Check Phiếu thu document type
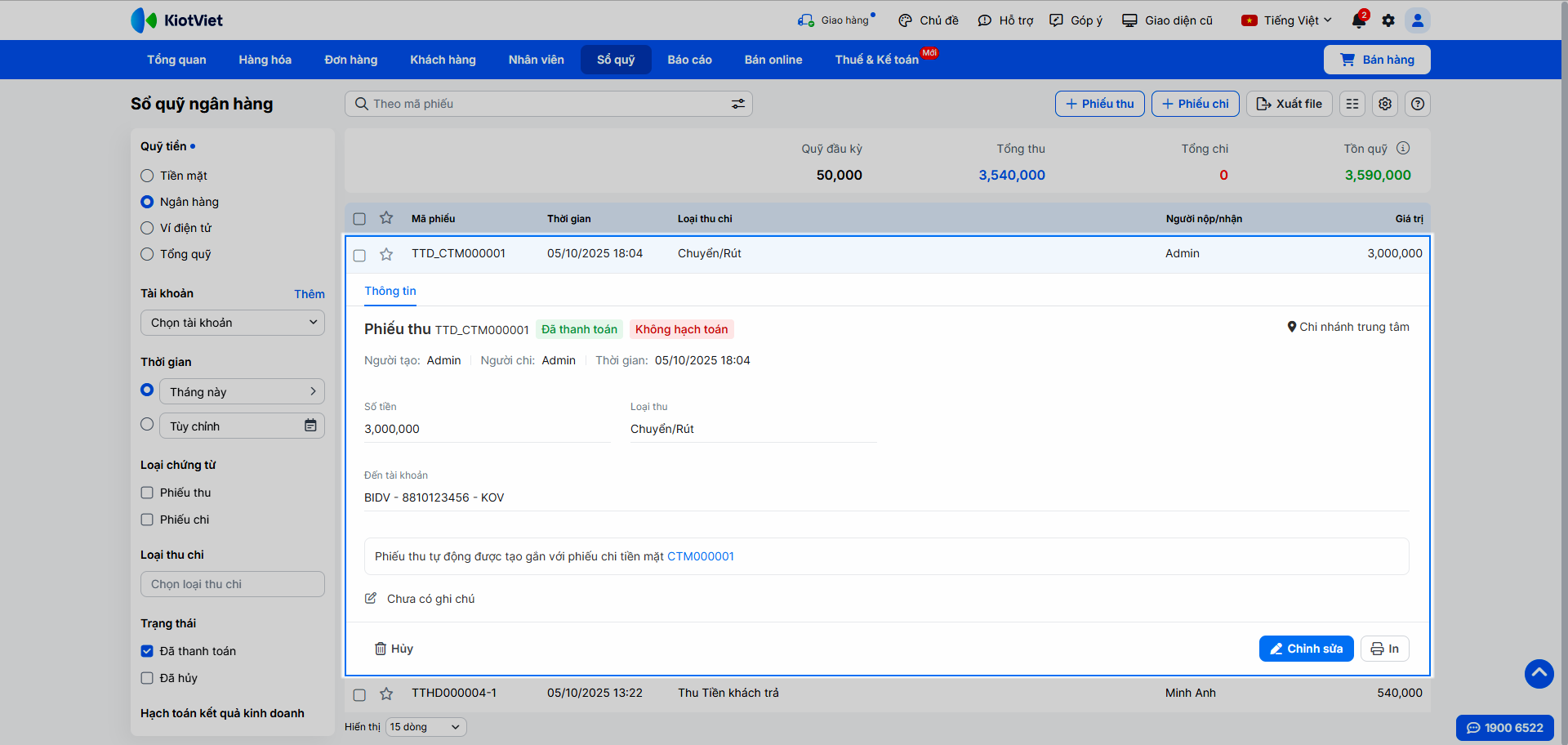The width and height of the screenshot is (1568, 745). (147, 493)
